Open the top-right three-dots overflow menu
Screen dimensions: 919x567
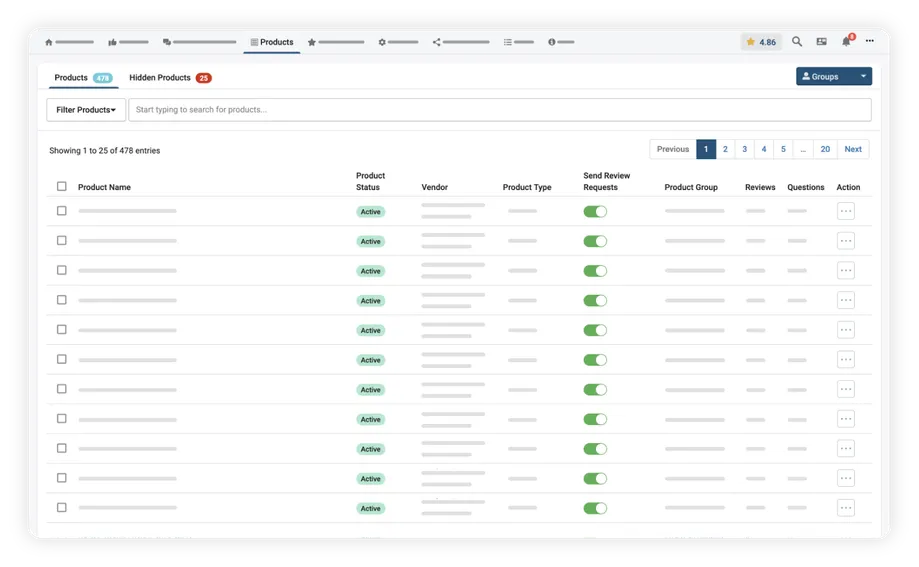pos(870,42)
